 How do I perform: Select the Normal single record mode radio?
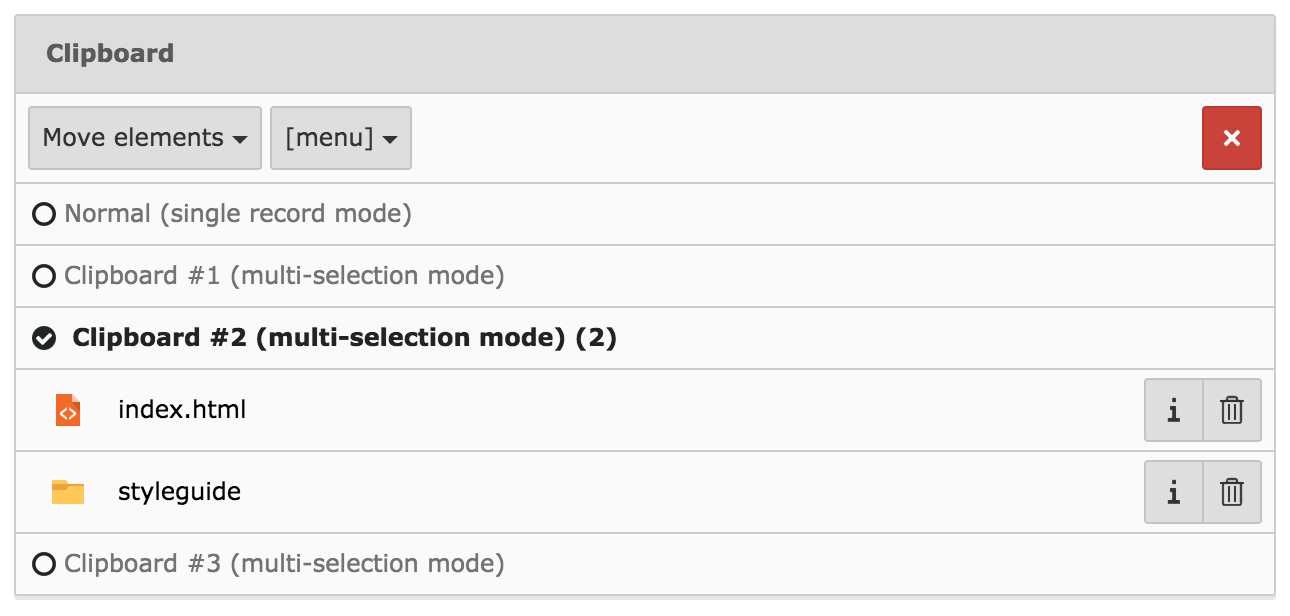click(44, 214)
